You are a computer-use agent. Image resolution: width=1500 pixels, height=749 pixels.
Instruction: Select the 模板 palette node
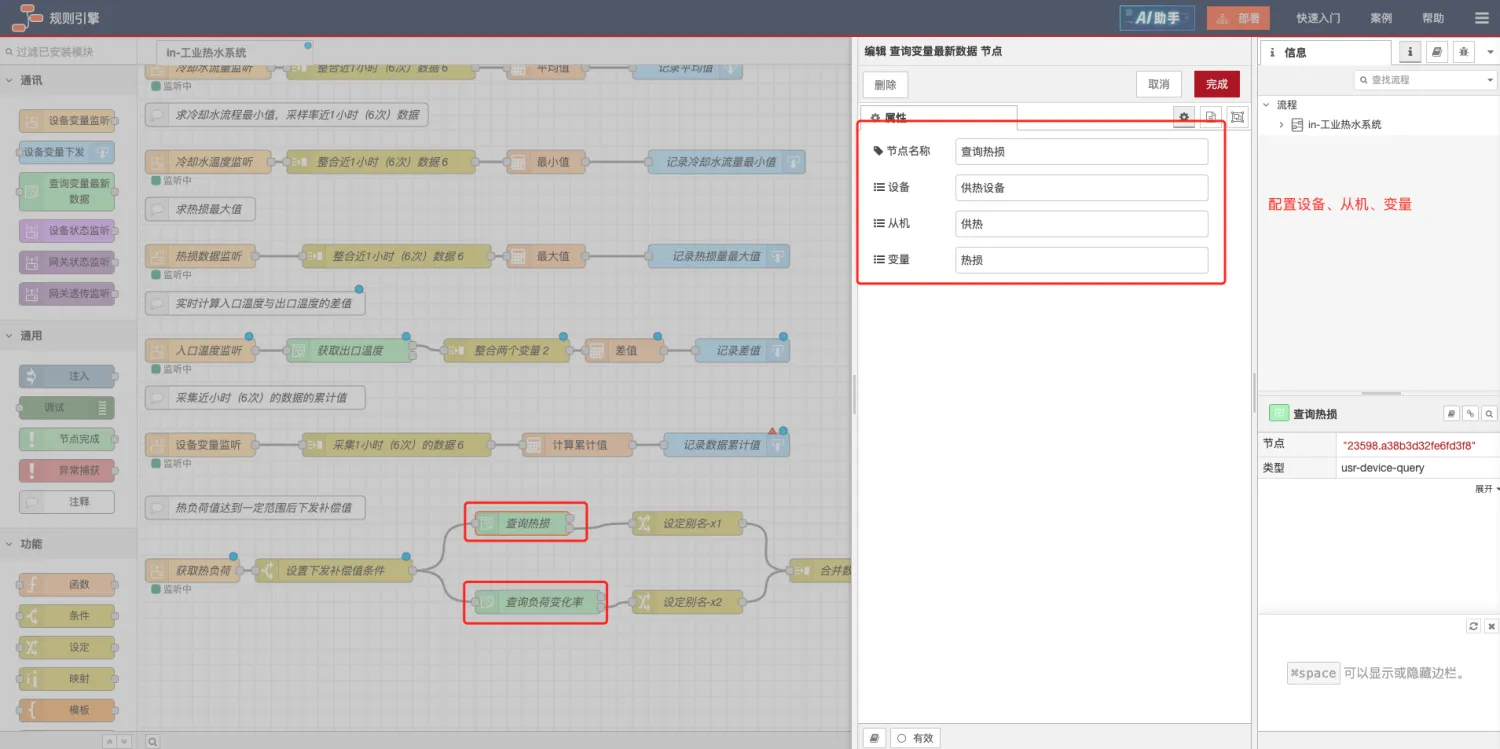click(67, 710)
